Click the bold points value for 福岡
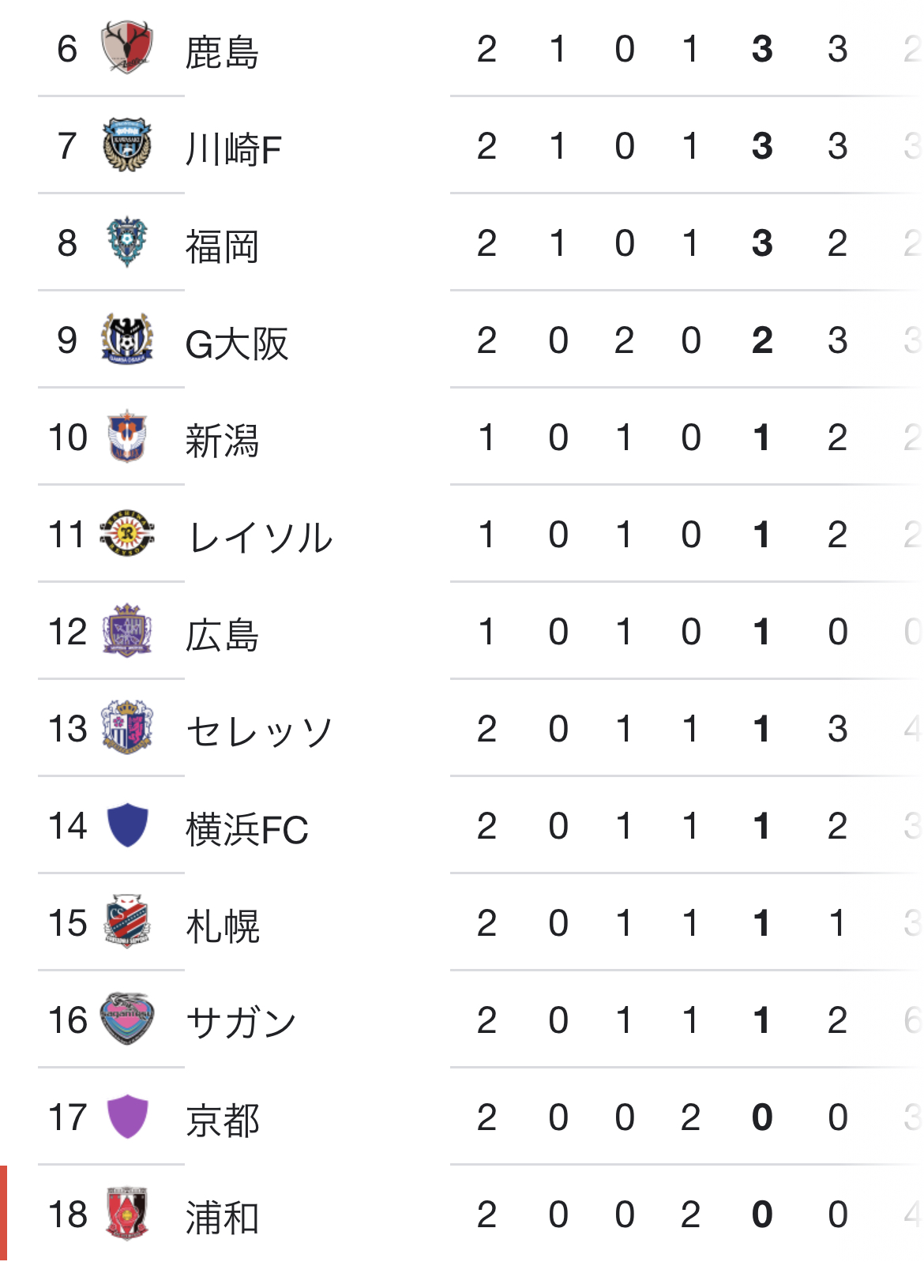924x1288 pixels. pos(762,243)
